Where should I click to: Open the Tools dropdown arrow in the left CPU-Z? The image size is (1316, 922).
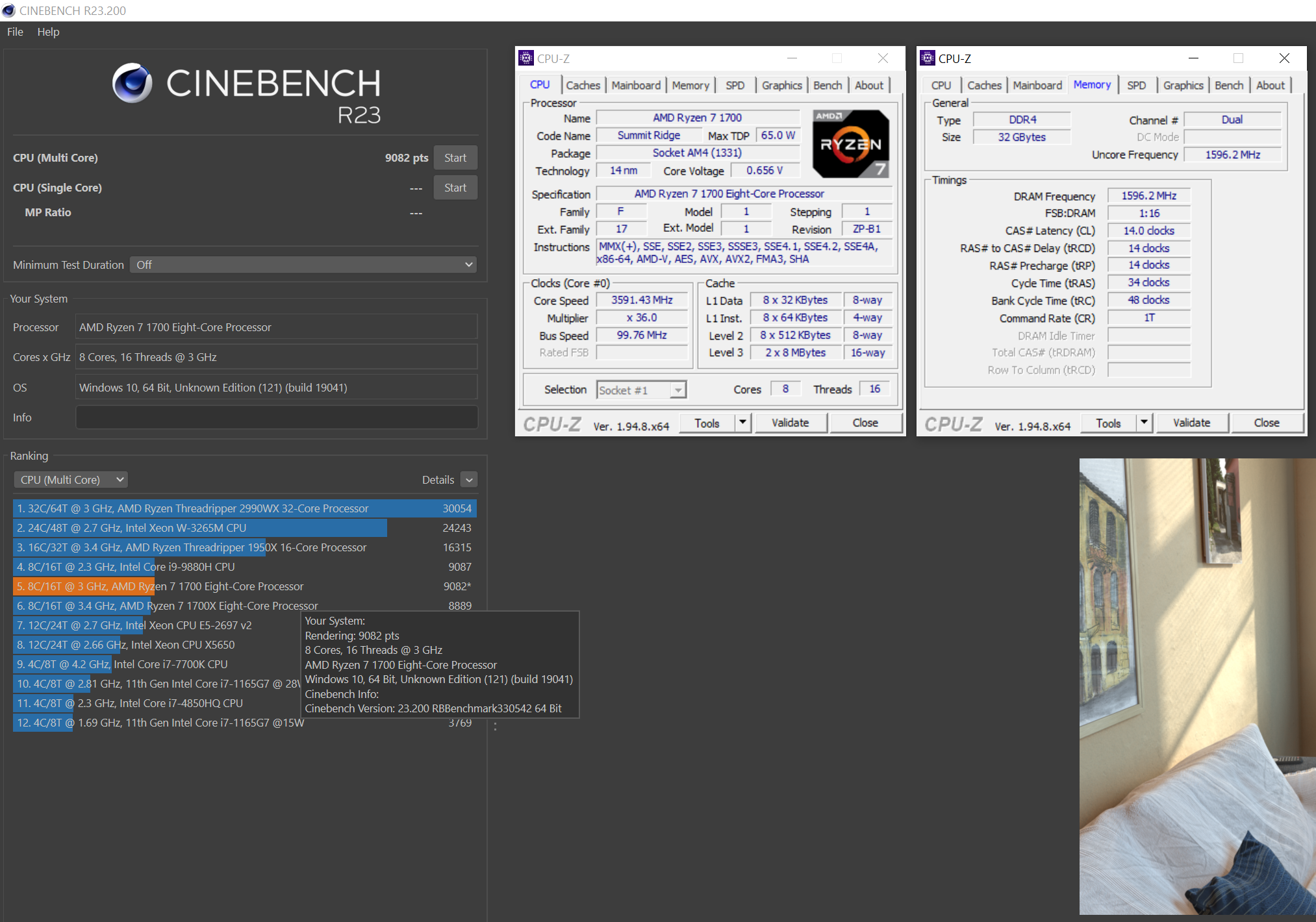(742, 423)
